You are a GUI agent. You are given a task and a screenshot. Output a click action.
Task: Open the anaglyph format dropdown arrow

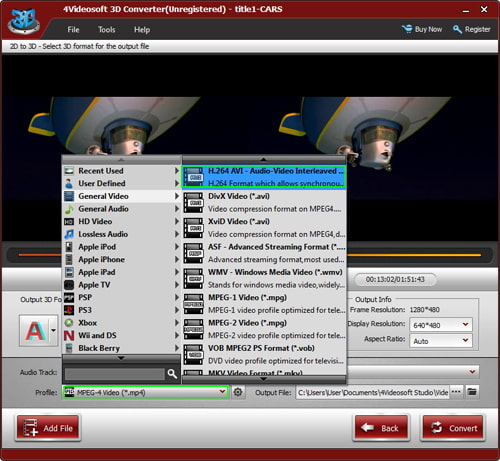pos(53,330)
